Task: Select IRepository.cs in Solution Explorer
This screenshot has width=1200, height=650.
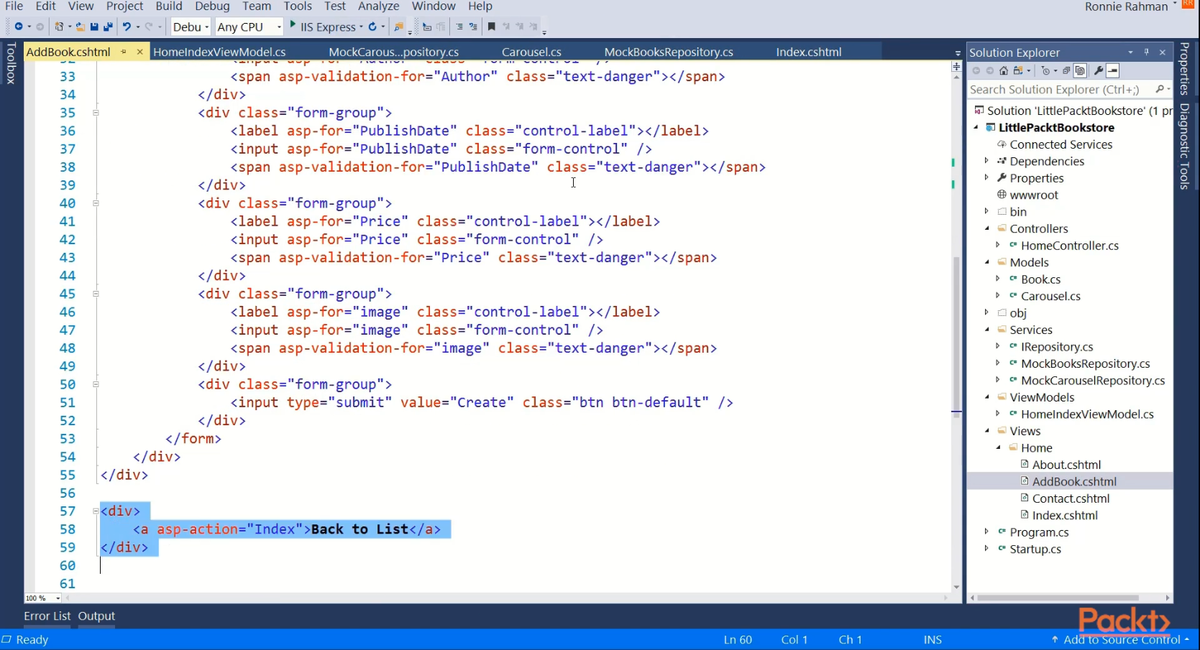Action: 1056,347
